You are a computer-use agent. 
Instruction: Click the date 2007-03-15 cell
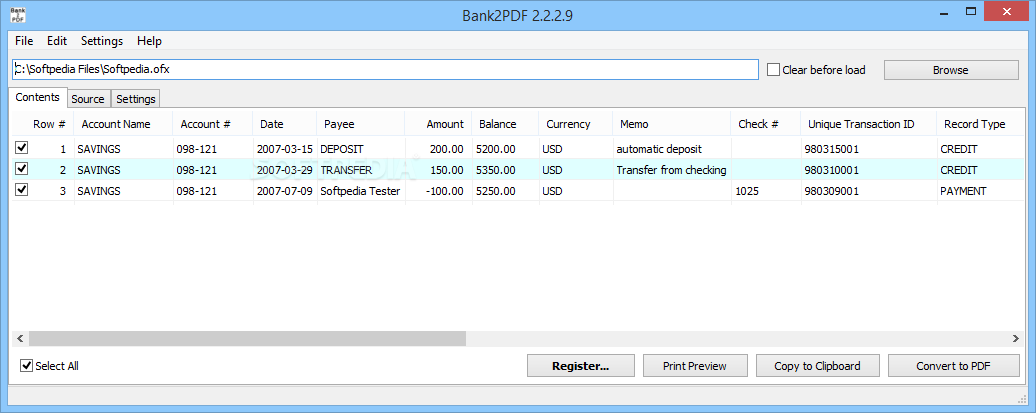point(285,149)
